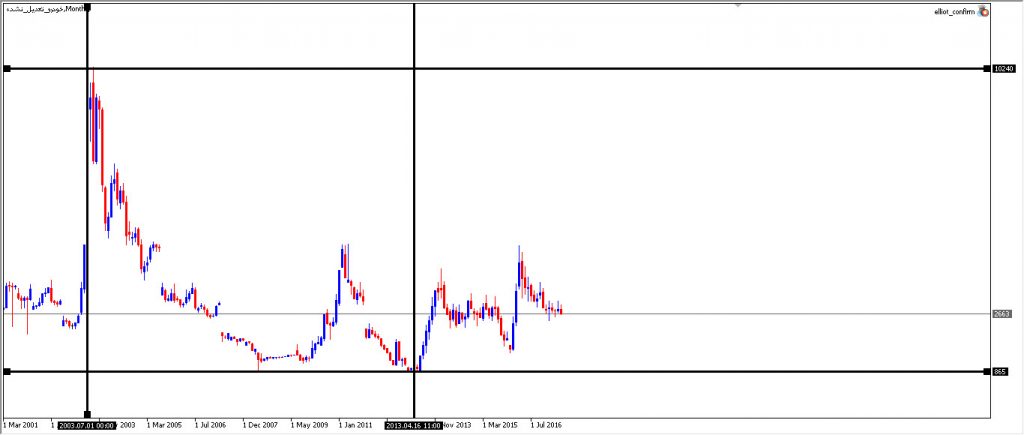Screen dimensions: 1024x435
Task: Click the 1 Jul 2006 axis date
Action: coord(210,425)
